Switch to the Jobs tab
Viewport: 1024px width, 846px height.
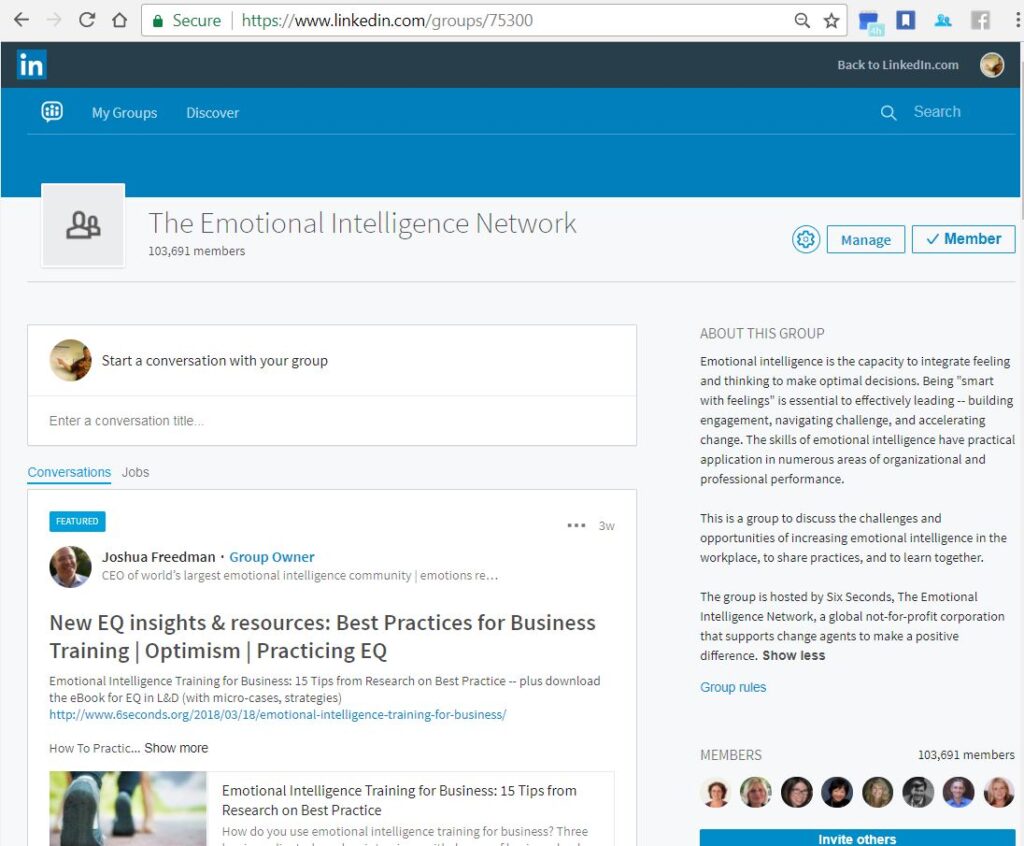tap(135, 472)
